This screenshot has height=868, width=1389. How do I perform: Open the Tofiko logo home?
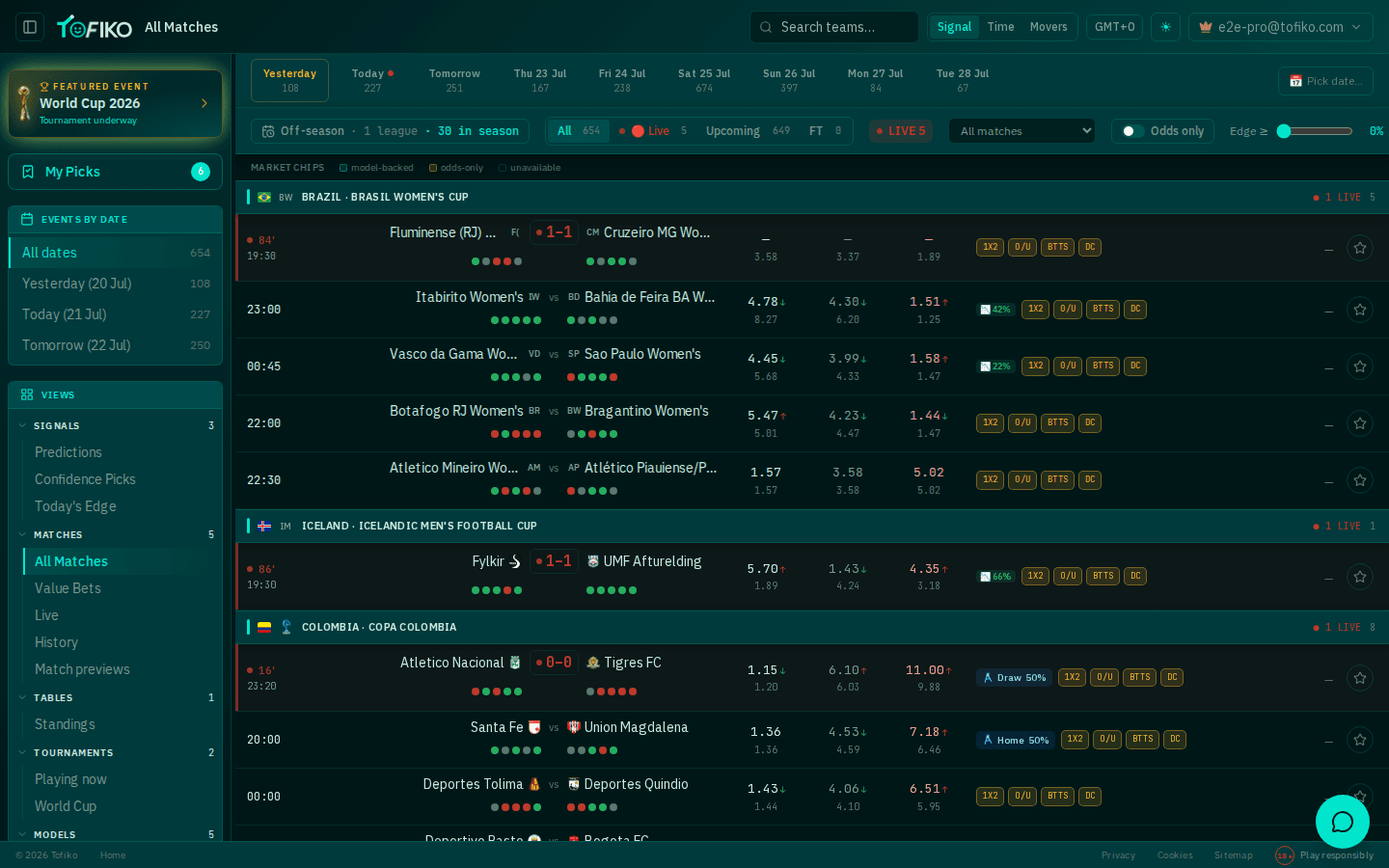pos(95,27)
